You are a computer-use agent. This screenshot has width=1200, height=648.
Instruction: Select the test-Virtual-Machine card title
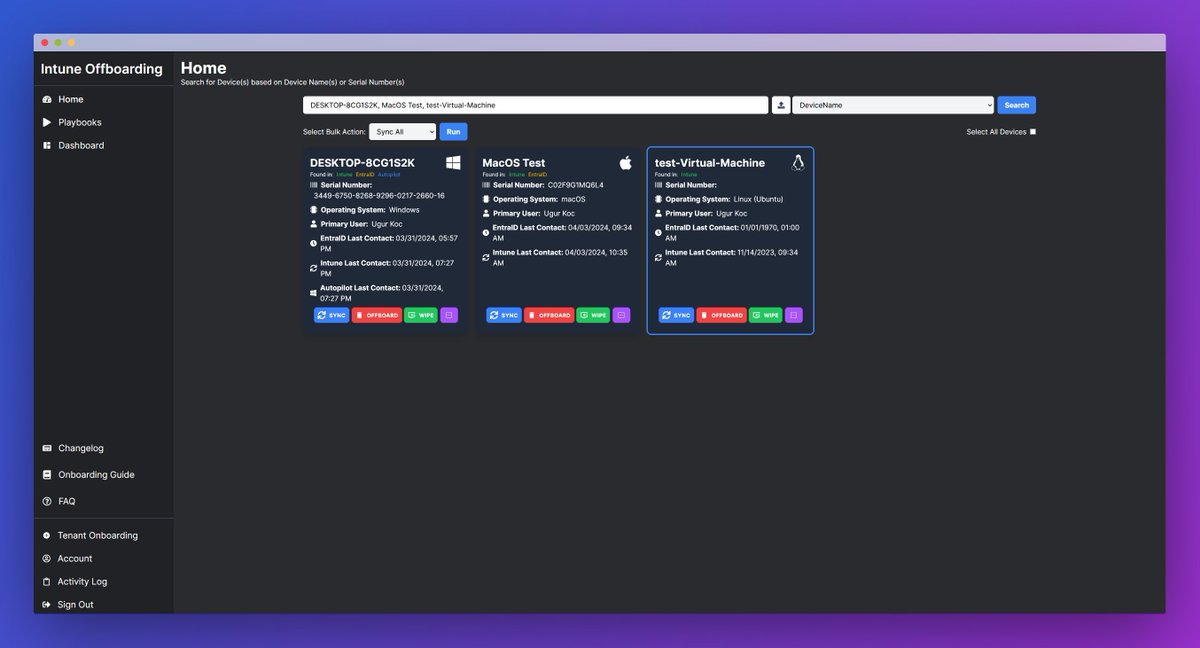click(x=710, y=163)
